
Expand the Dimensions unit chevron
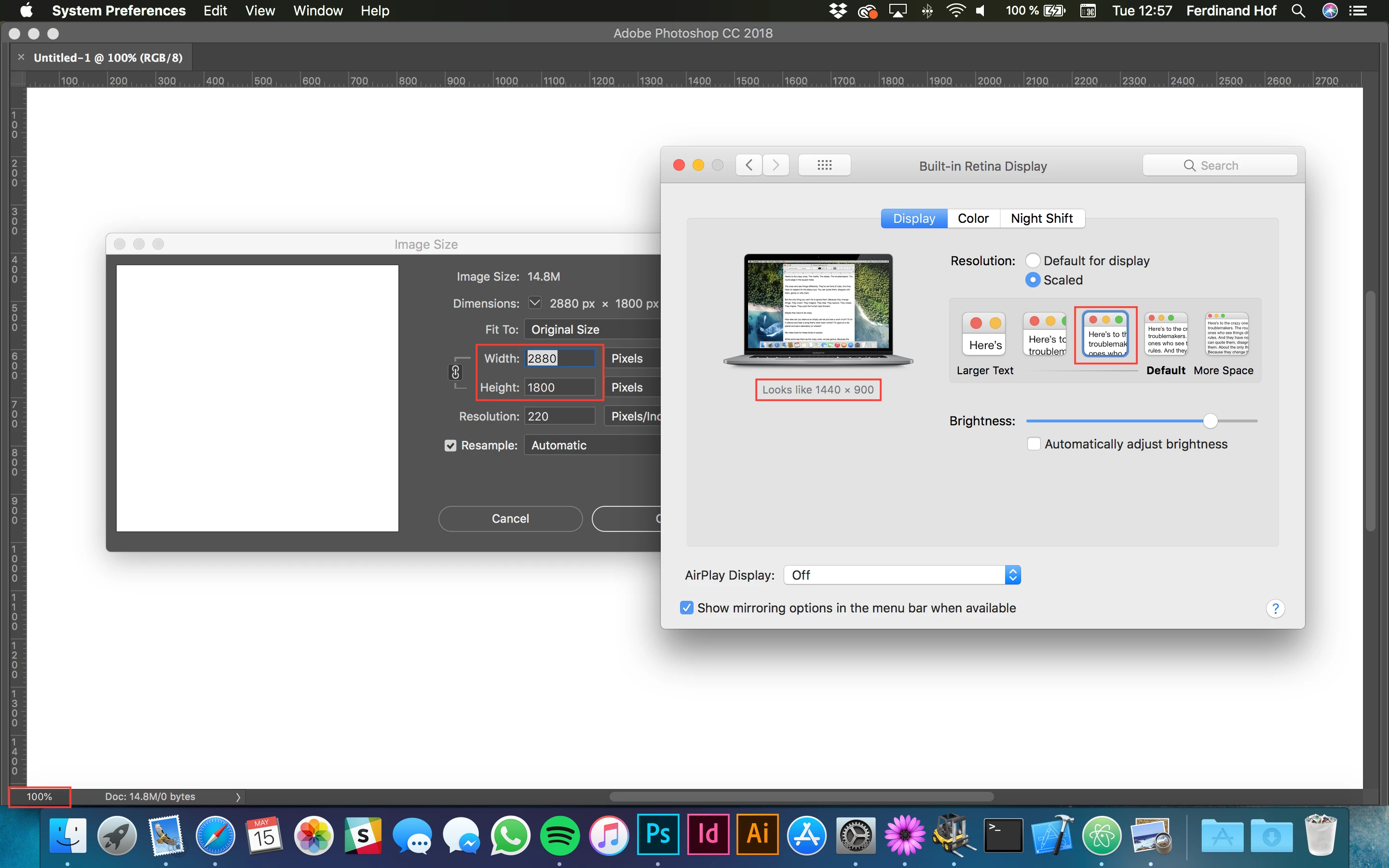534,302
